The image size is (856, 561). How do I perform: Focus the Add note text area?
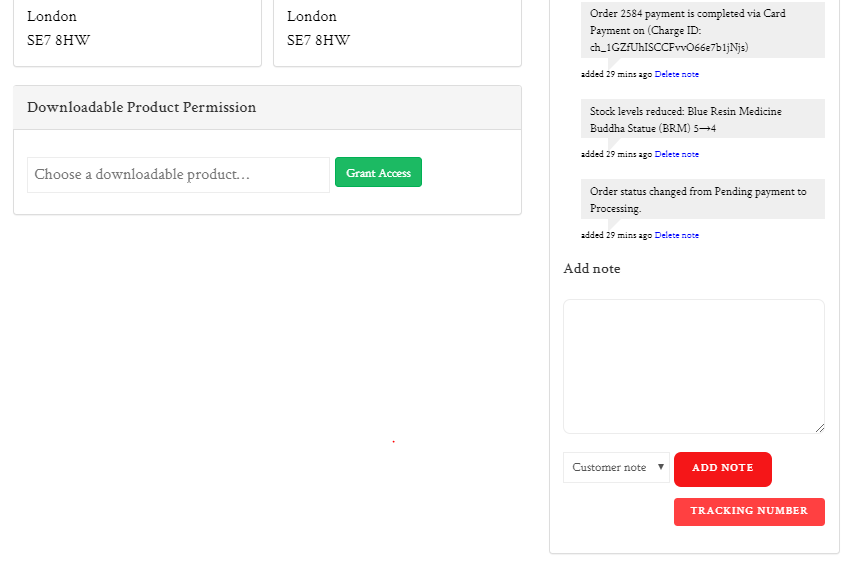pos(693,366)
